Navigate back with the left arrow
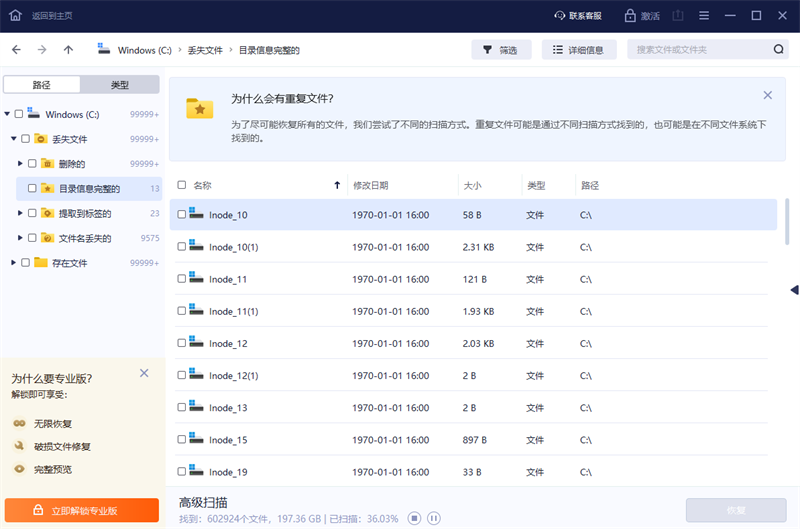Image resolution: width=800 pixels, height=529 pixels. pyautogui.click(x=16, y=50)
